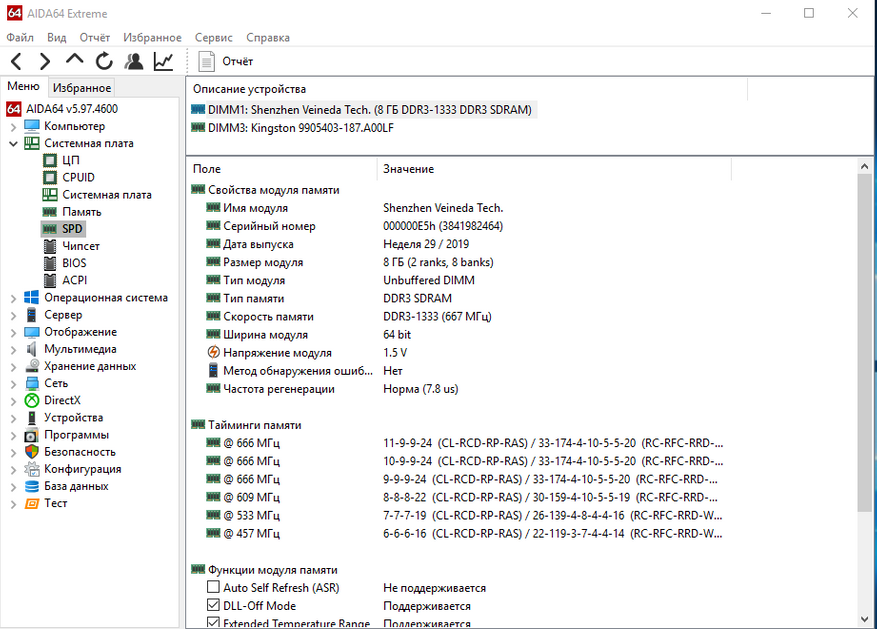
Task: Expand the Операционная система node
Action: [13, 299]
